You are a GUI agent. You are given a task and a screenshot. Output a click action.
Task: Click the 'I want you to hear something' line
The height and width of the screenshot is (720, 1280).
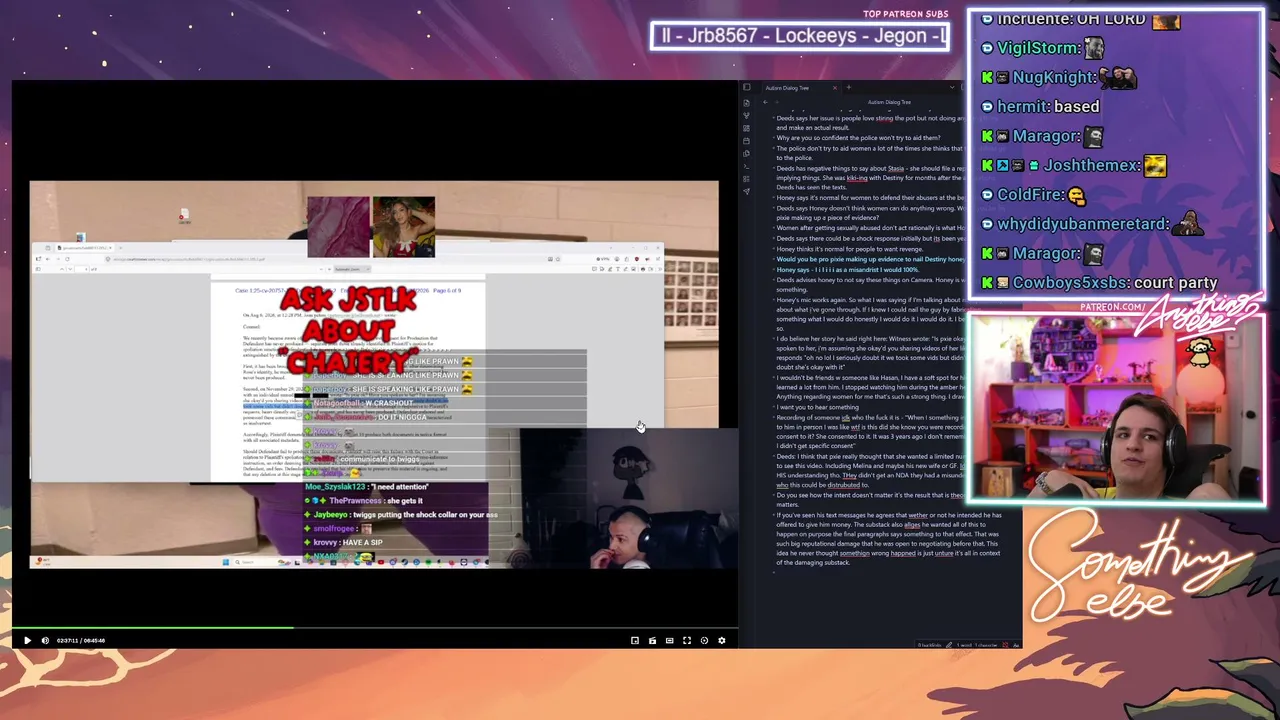pos(818,407)
